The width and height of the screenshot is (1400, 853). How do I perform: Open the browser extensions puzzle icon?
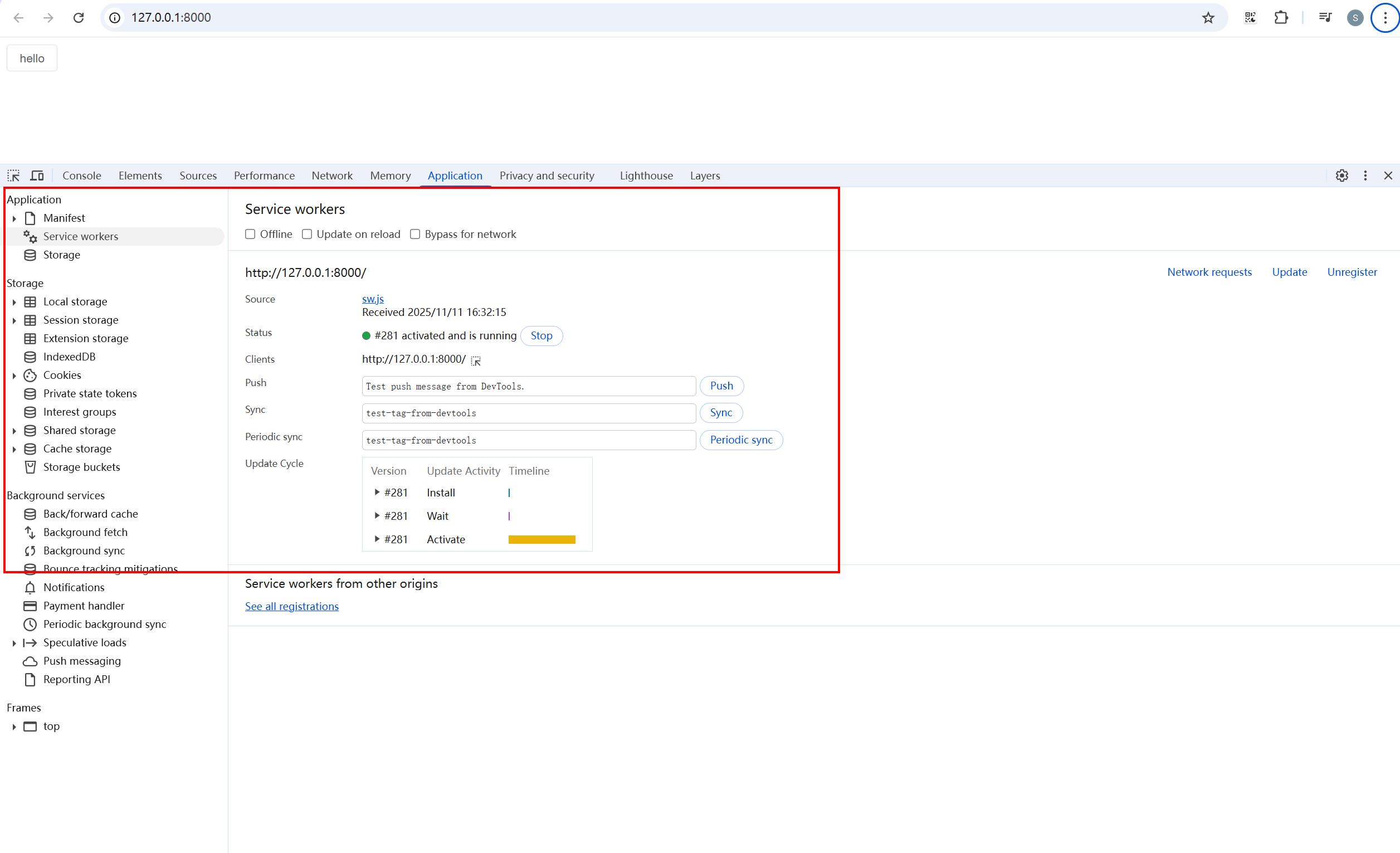pyautogui.click(x=1281, y=18)
